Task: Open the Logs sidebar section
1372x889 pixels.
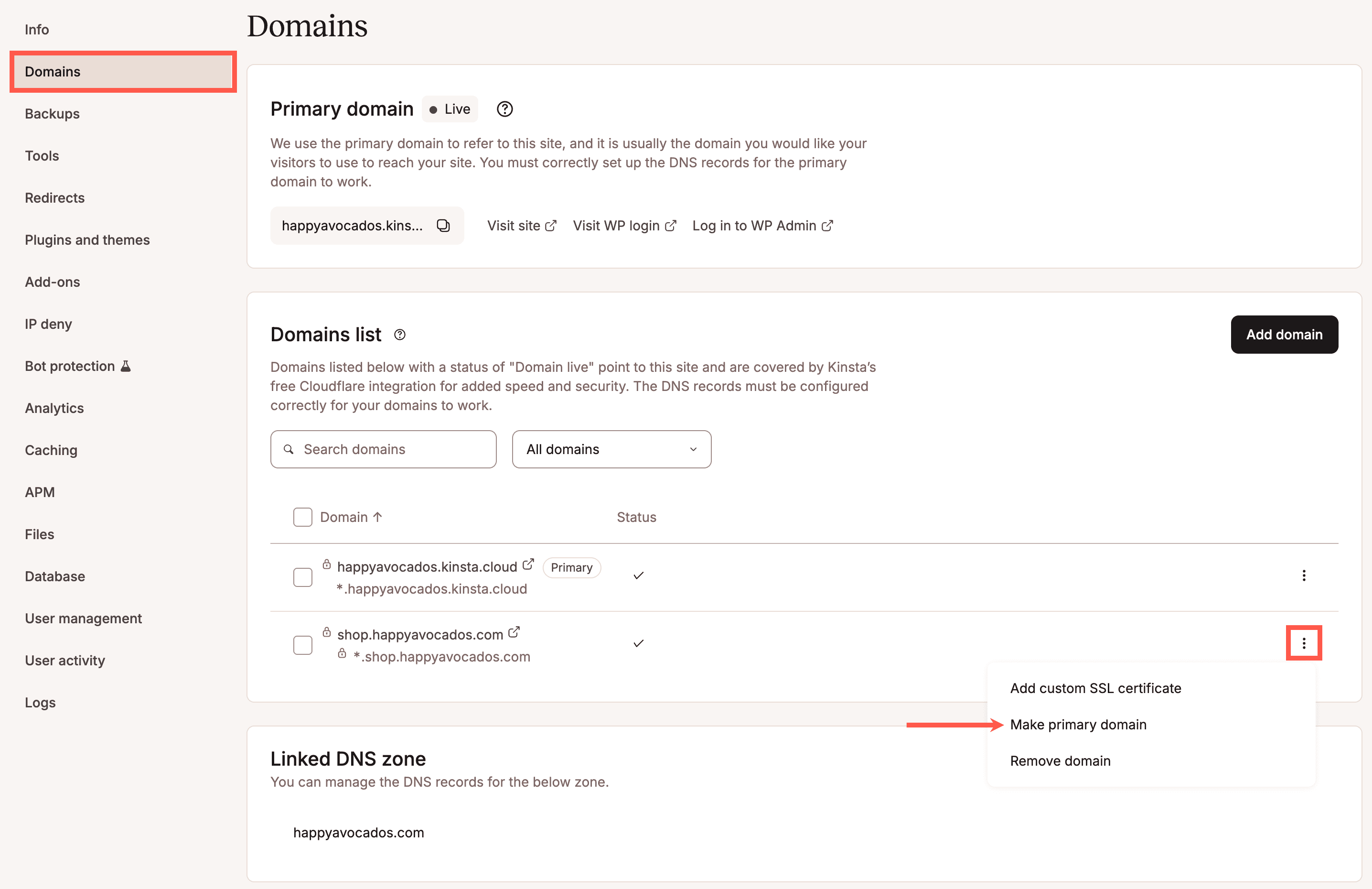Action: (x=40, y=703)
